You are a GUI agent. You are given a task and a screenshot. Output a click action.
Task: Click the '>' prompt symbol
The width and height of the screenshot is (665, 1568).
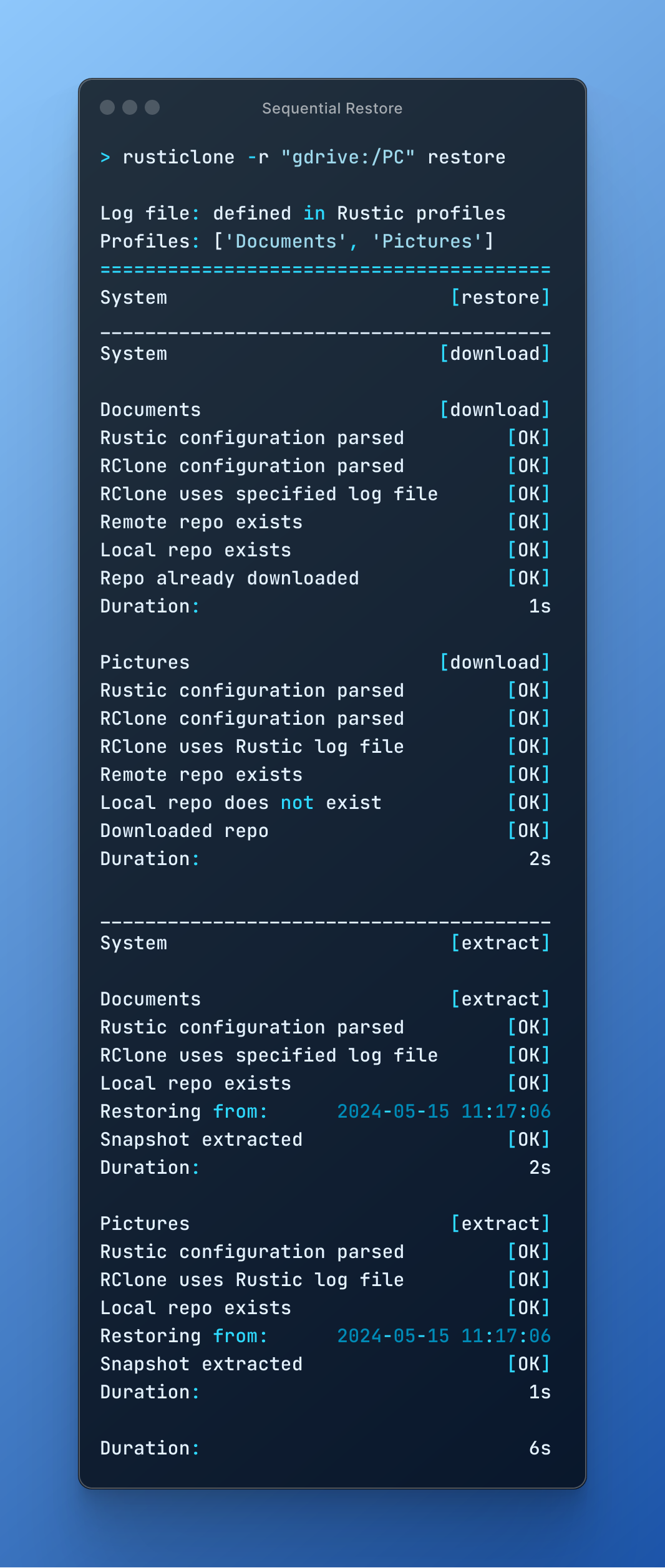(x=105, y=157)
